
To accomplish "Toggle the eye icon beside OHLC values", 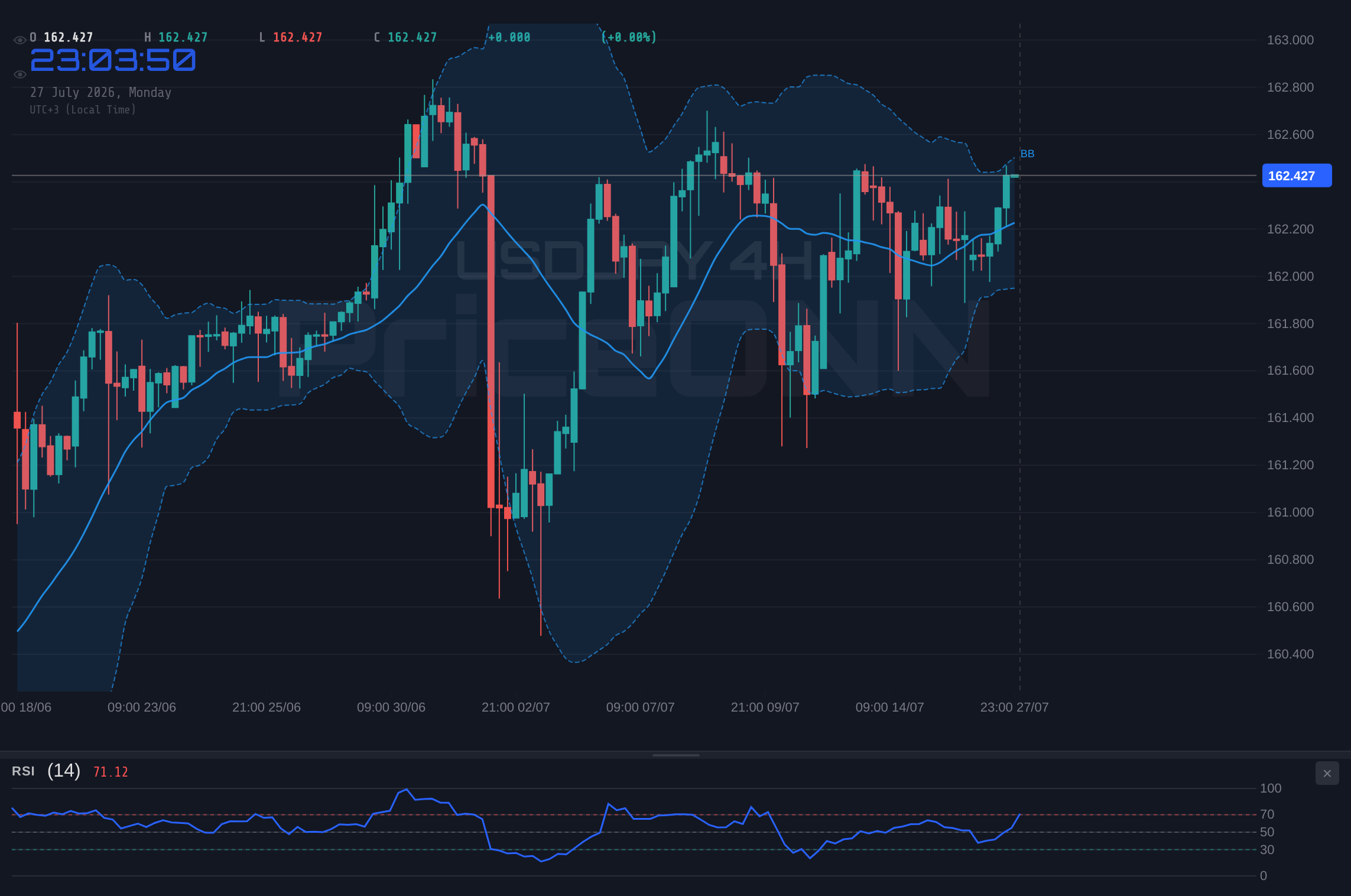I will [x=20, y=40].
